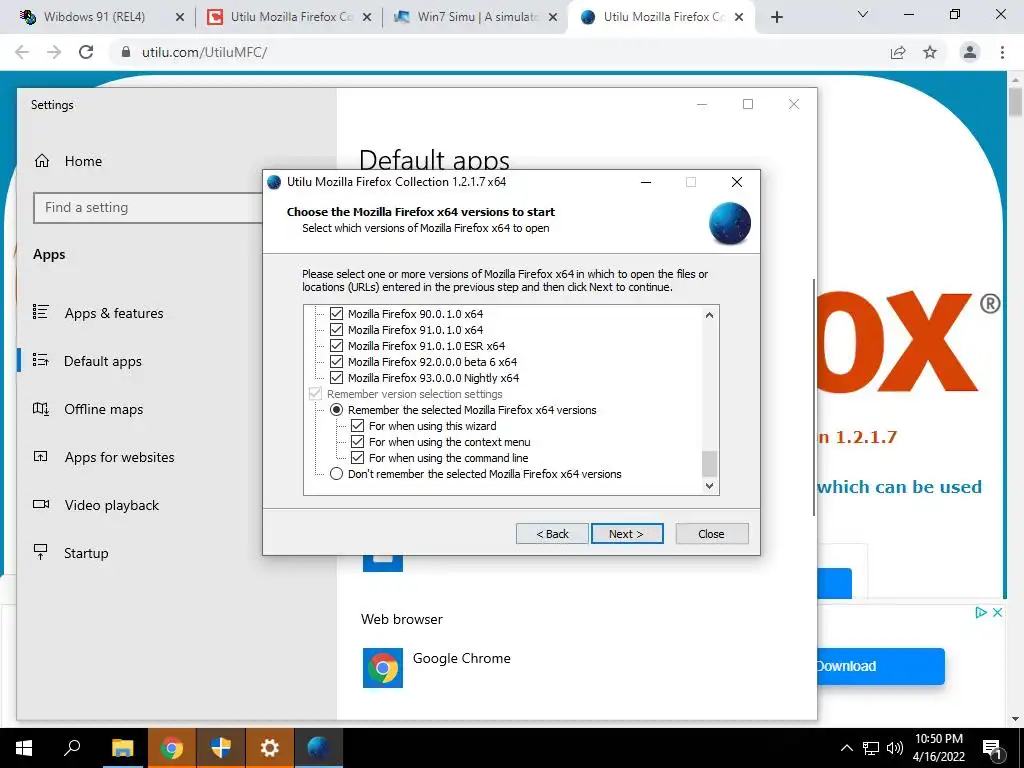Click the Download button on webpage

pos(881,666)
